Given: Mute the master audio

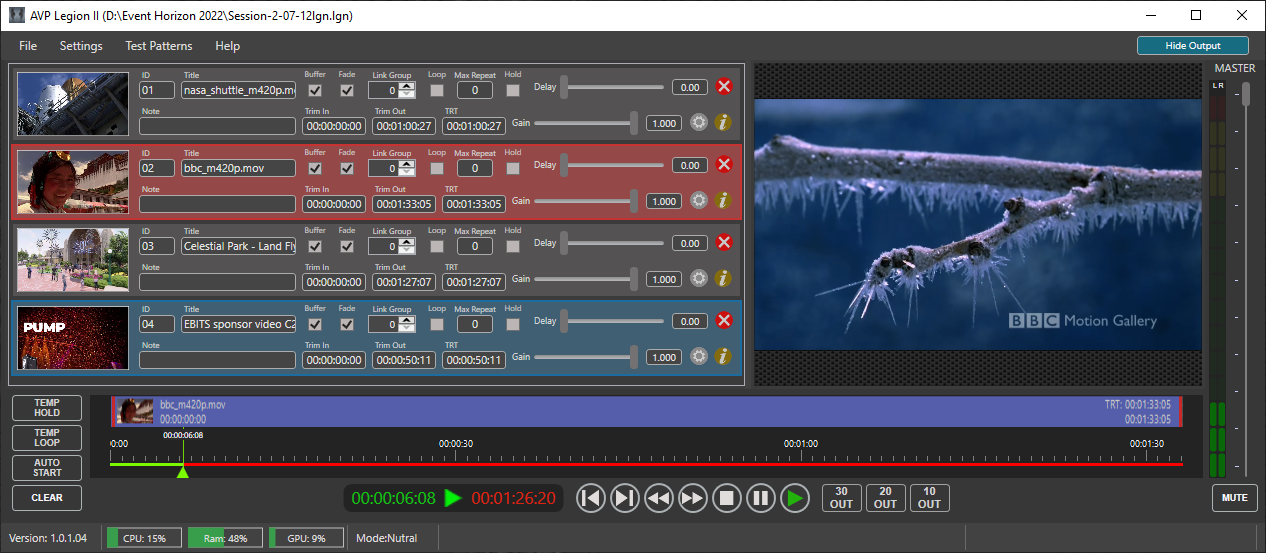Looking at the screenshot, I should pos(1235,498).
